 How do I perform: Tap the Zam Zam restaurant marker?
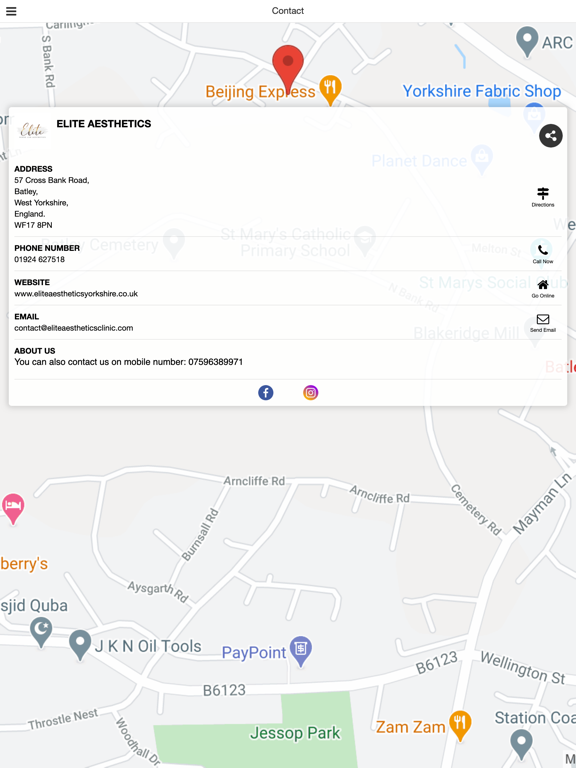[x=460, y=725]
